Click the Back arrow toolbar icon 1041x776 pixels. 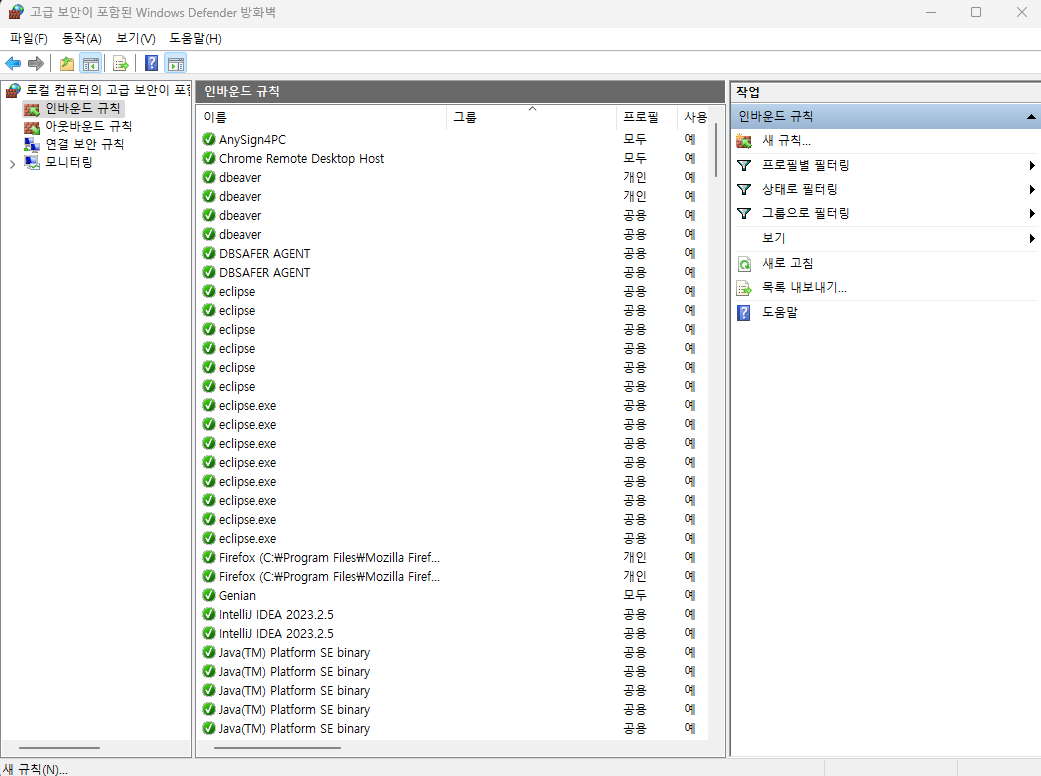click(x=13, y=64)
